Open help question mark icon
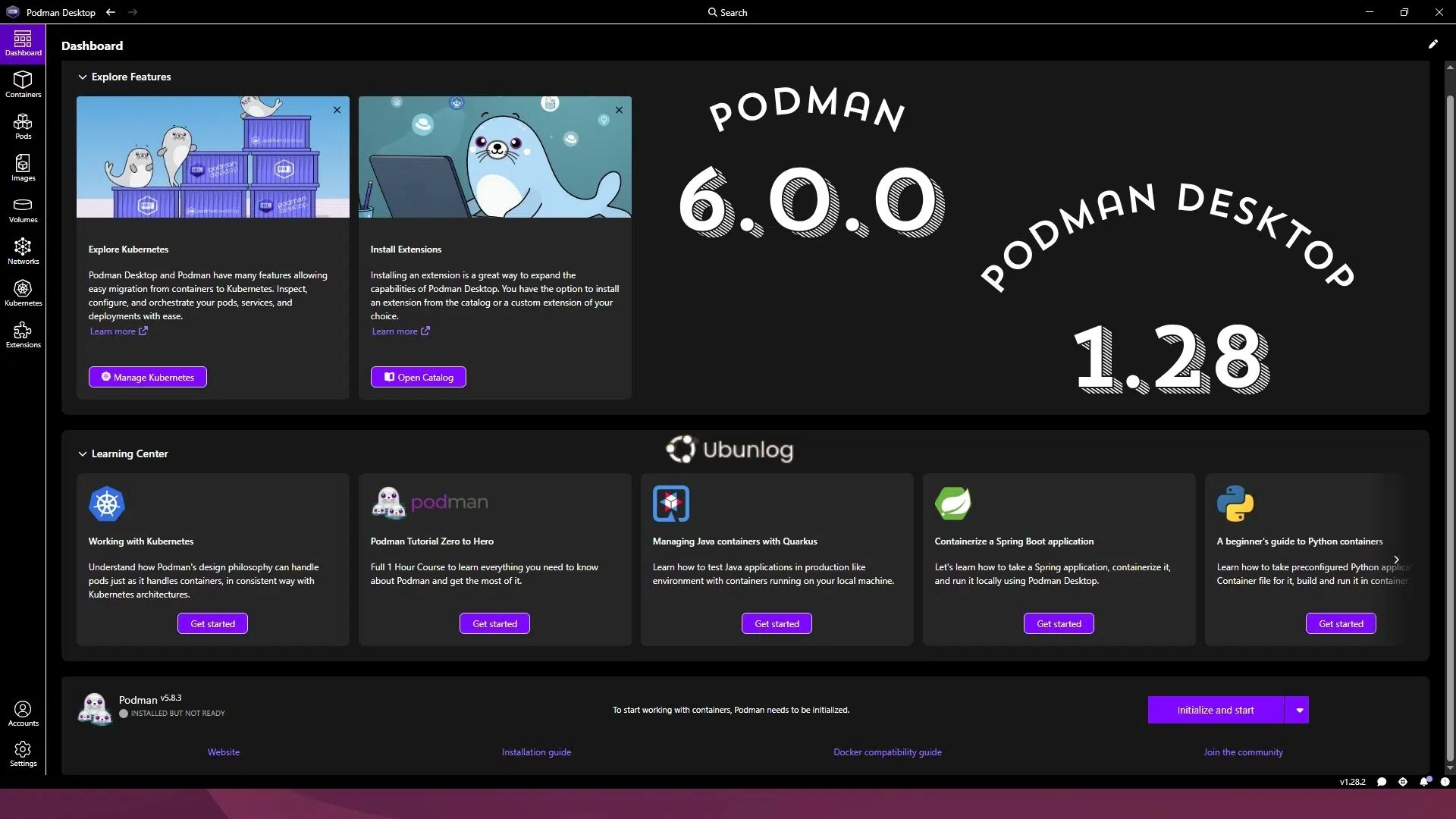Viewport: 1456px width, 819px height. pos(1445,782)
